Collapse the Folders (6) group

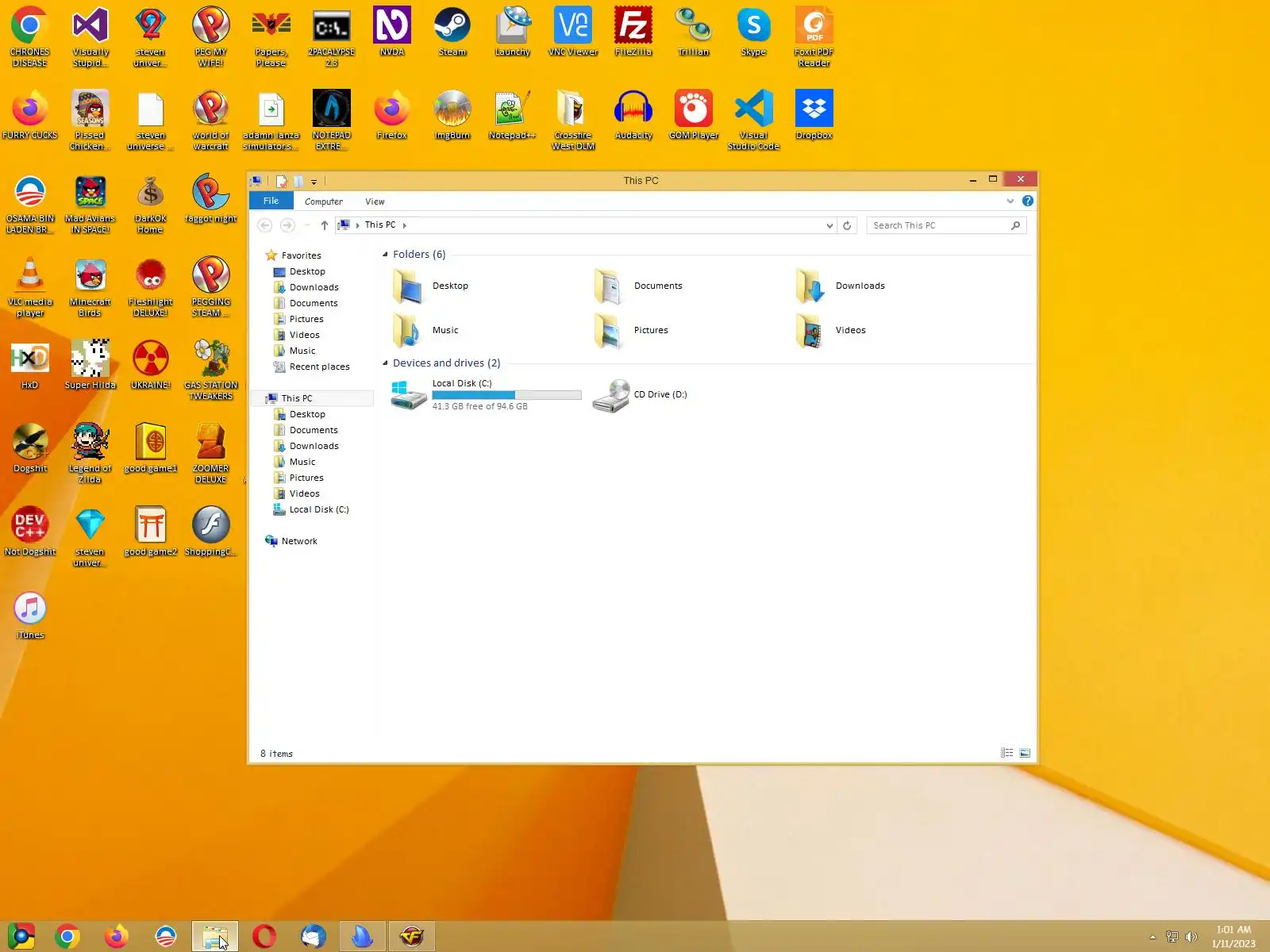click(x=385, y=255)
